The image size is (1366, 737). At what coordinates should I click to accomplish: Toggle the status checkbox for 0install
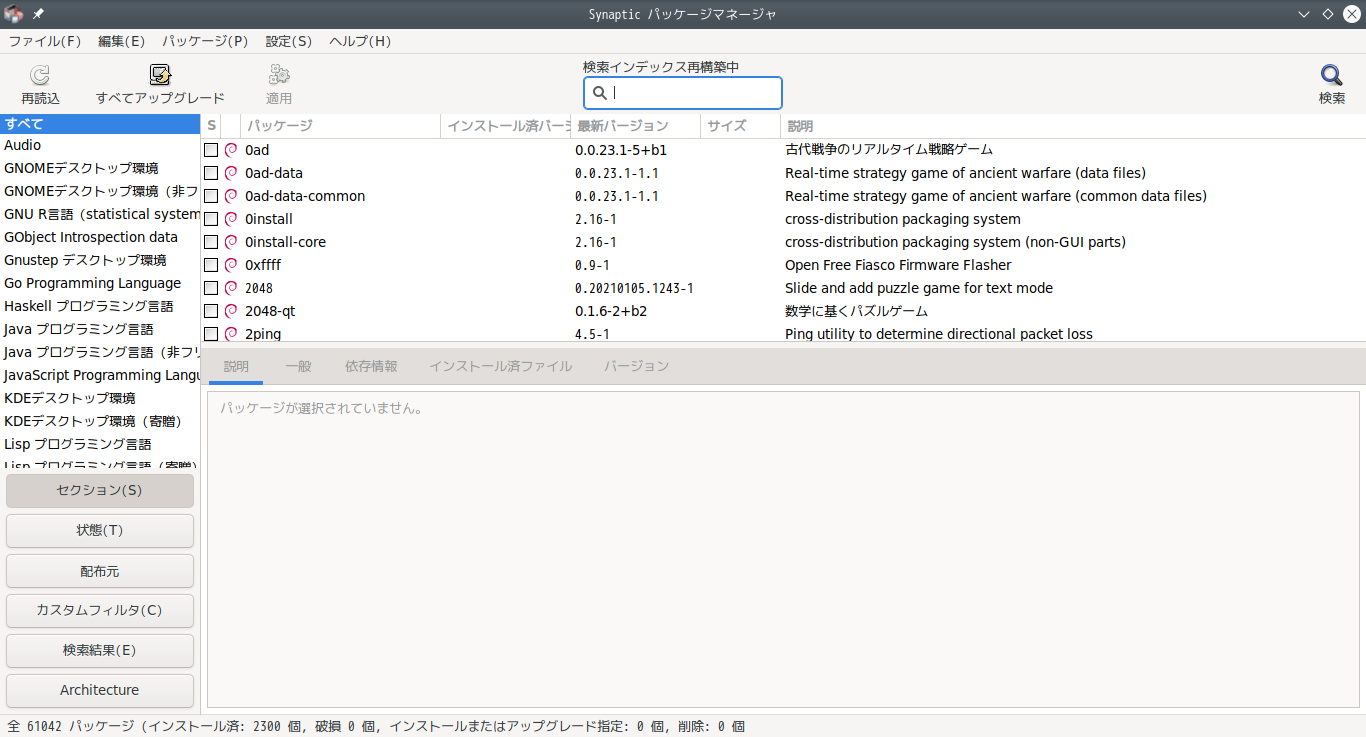click(211, 219)
